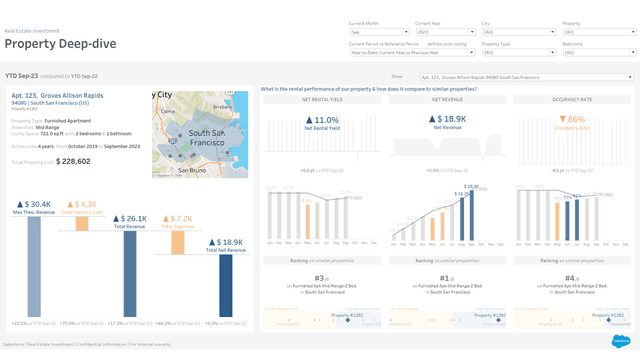This screenshot has height=363, width=640.
Task: Click the Property #1382 diamond in the Net Revenue ranking
Action: pos(498,320)
